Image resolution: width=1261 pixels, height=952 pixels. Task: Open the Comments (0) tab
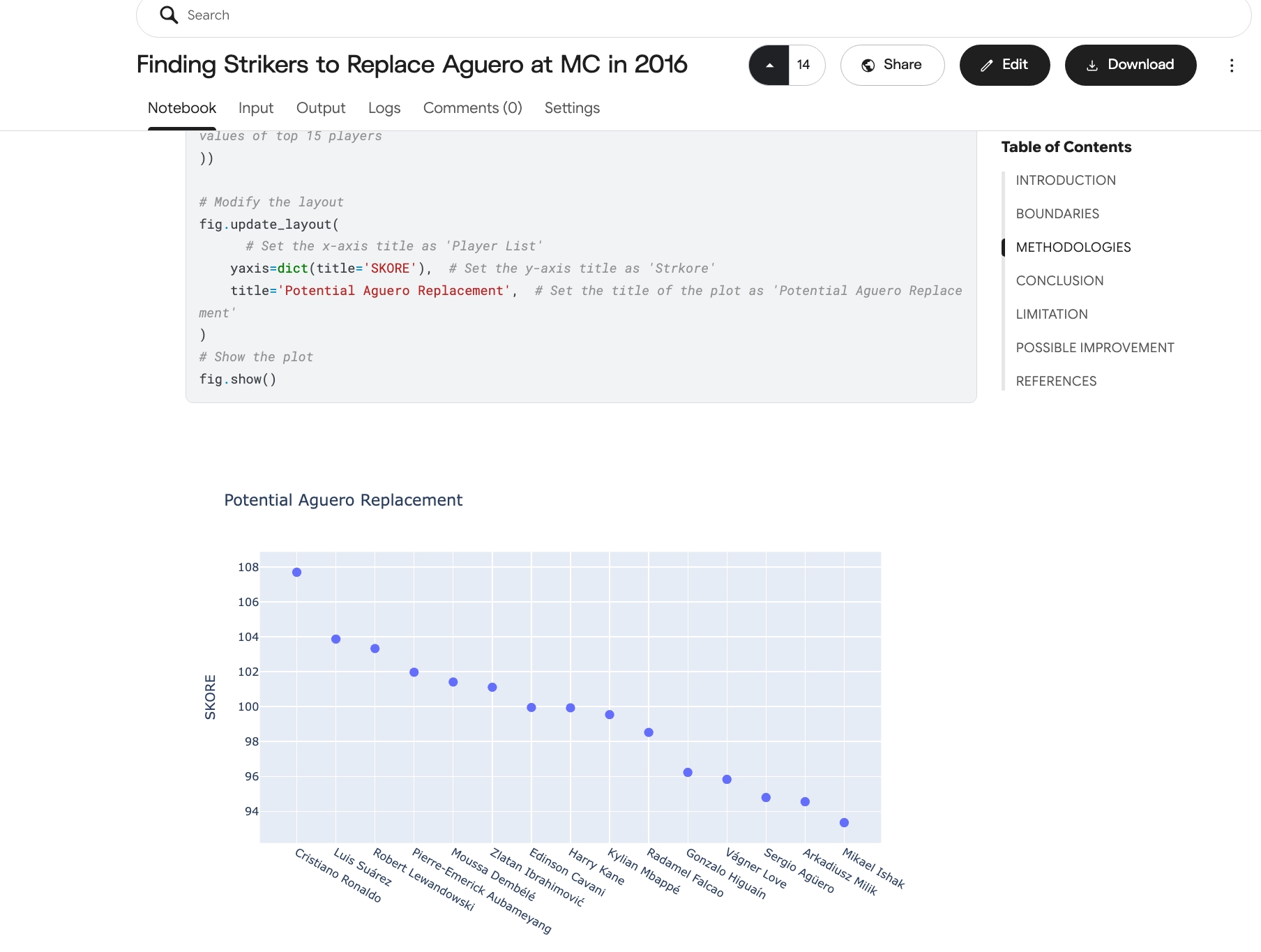coord(473,108)
